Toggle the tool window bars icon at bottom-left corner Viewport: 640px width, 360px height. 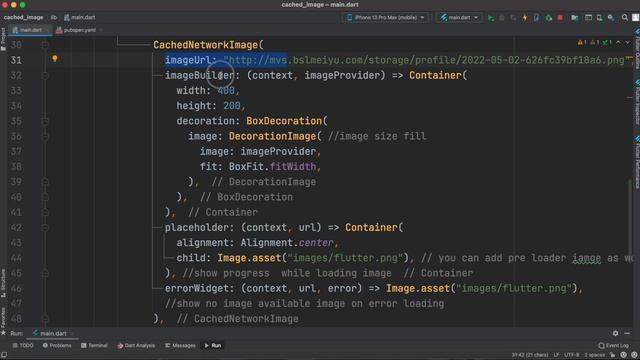point(4,355)
